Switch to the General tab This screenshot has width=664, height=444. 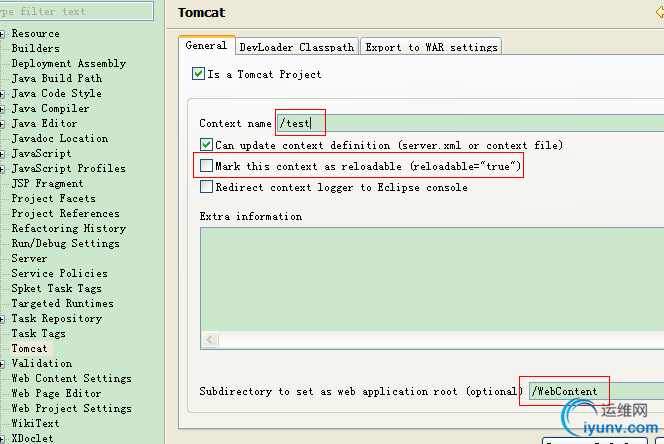pyautogui.click(x=206, y=45)
